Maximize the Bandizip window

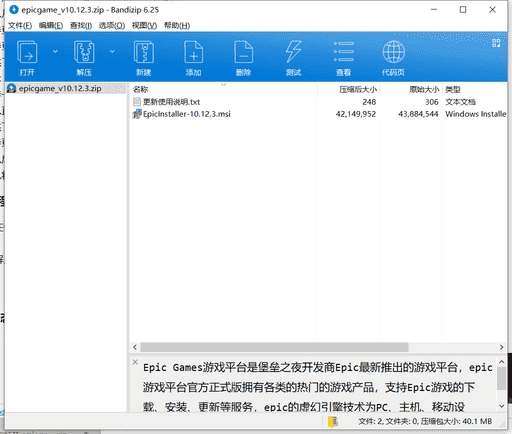pyautogui.click(x=463, y=10)
